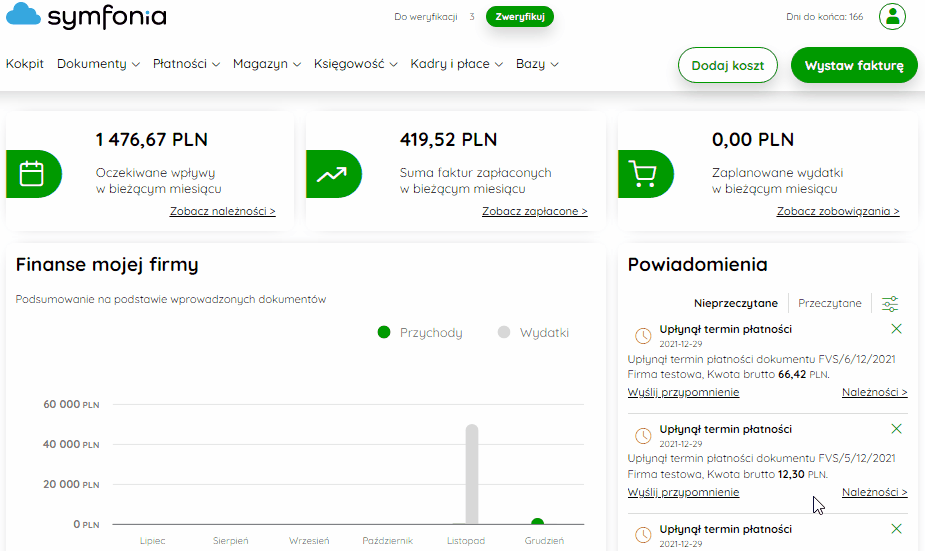Viewport: 925px width, 551px height.
Task: Switch to Przeczytane notifications tab
Action: (x=829, y=303)
